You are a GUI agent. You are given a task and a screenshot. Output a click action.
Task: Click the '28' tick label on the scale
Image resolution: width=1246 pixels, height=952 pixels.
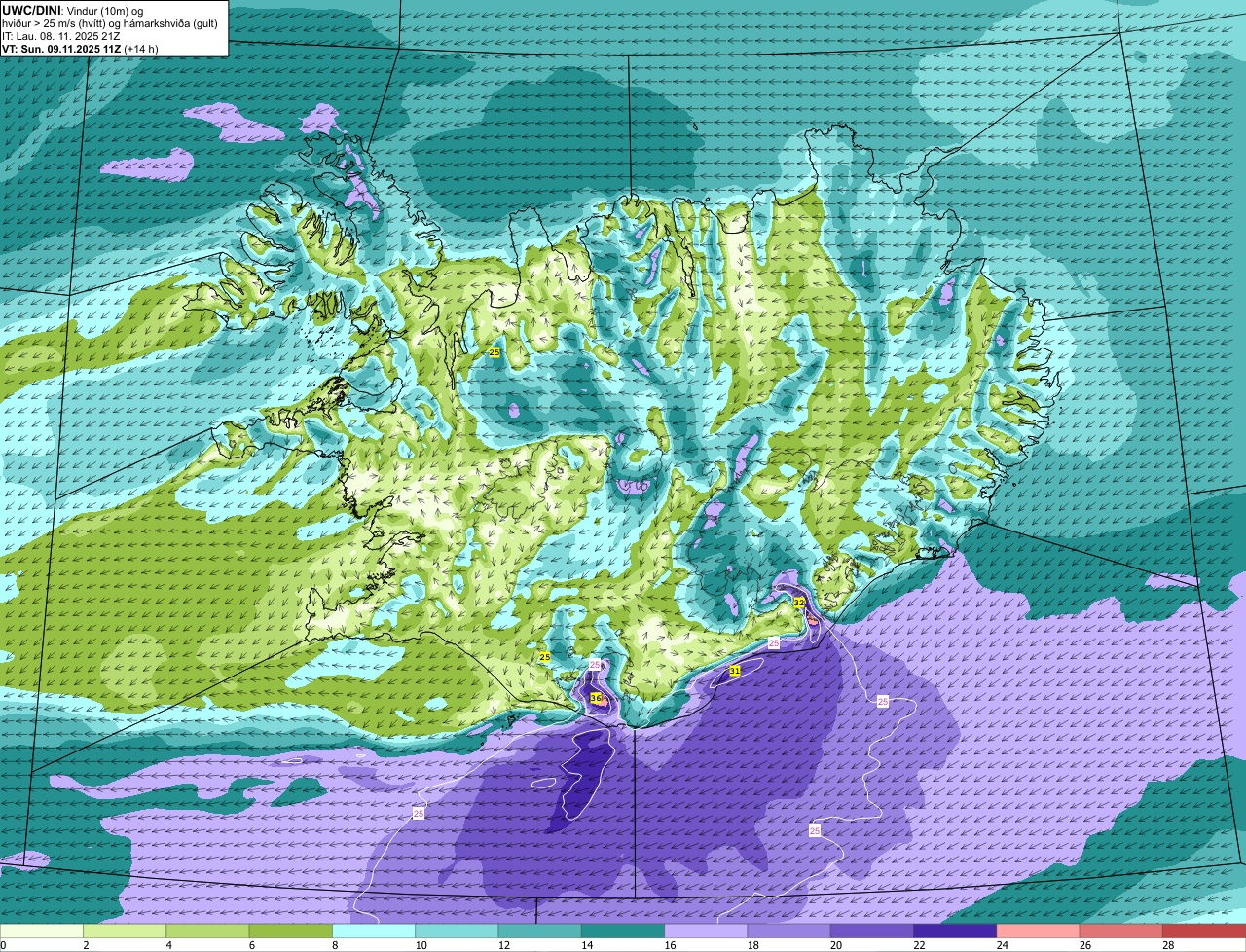pos(1168,945)
